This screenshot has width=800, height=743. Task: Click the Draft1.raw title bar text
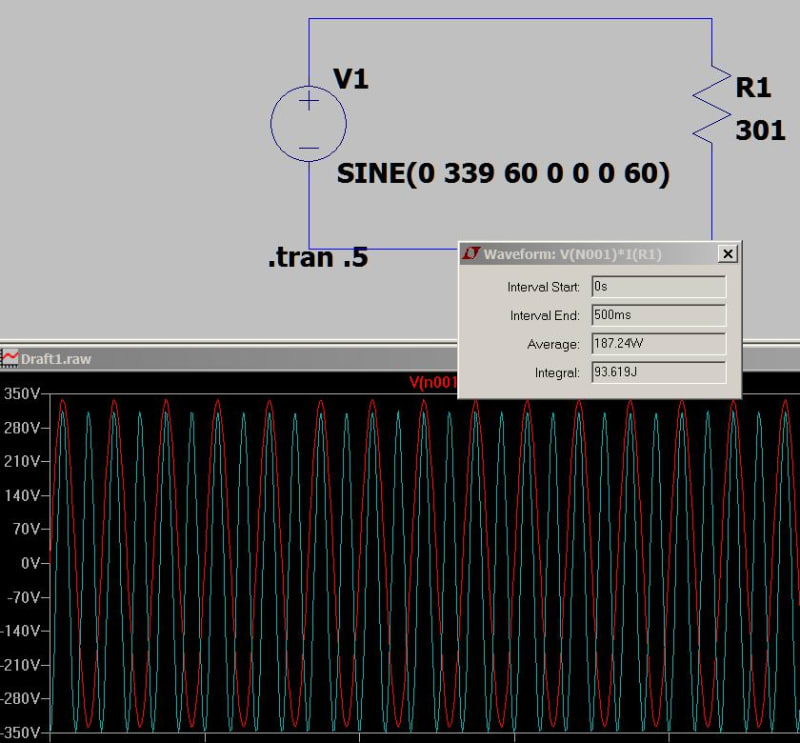coord(56,359)
